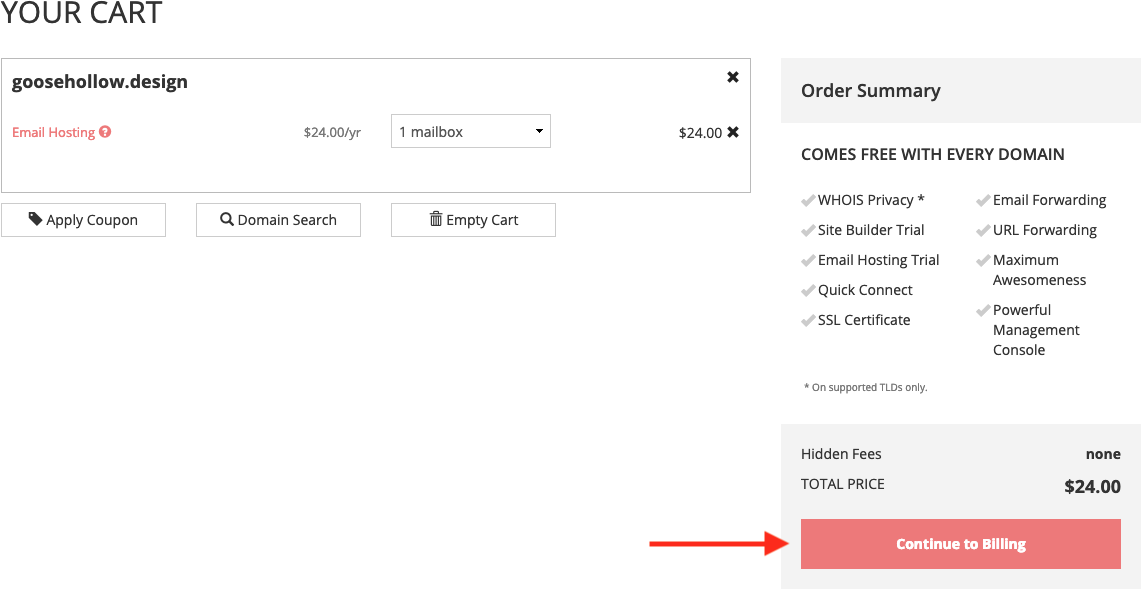1141x589 pixels.
Task: Click Continue to Billing button
Action: (x=961, y=544)
